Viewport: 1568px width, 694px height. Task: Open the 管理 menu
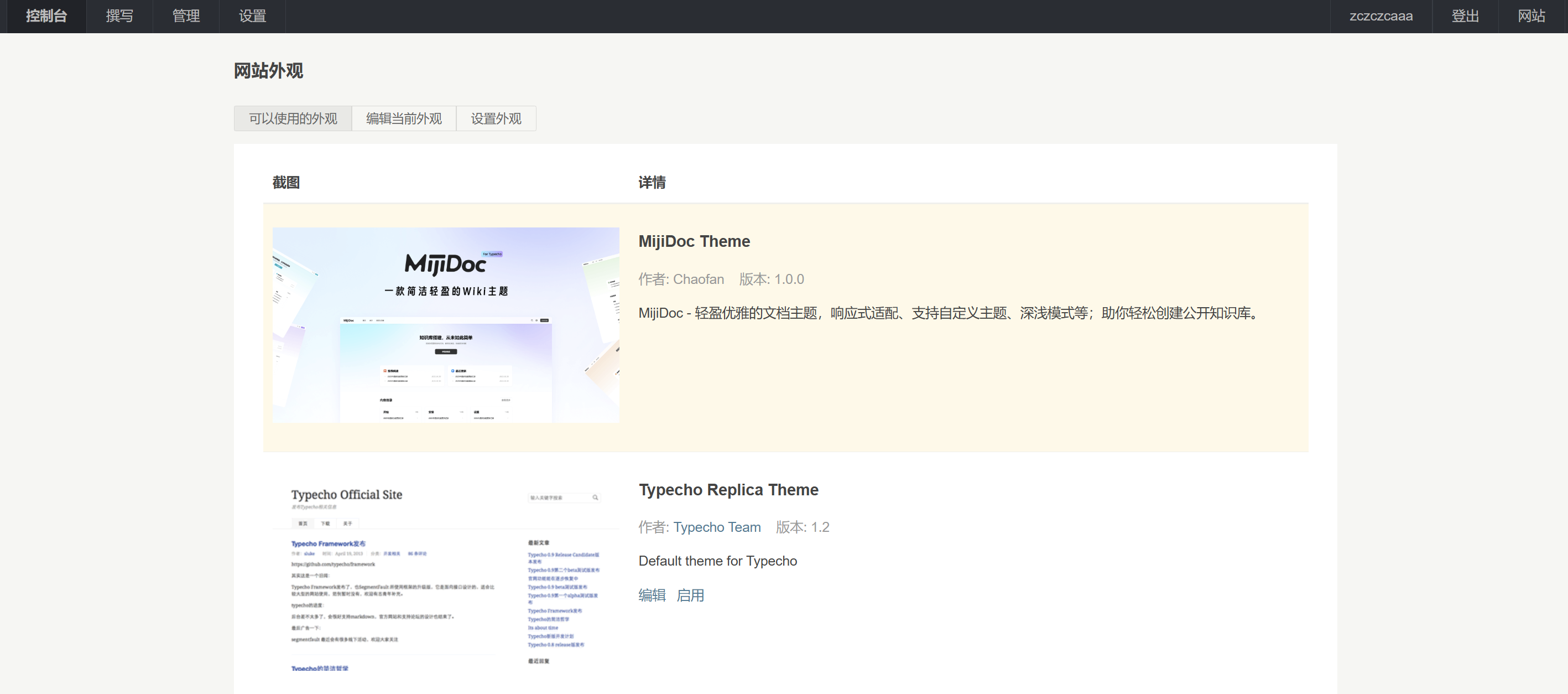(x=186, y=17)
